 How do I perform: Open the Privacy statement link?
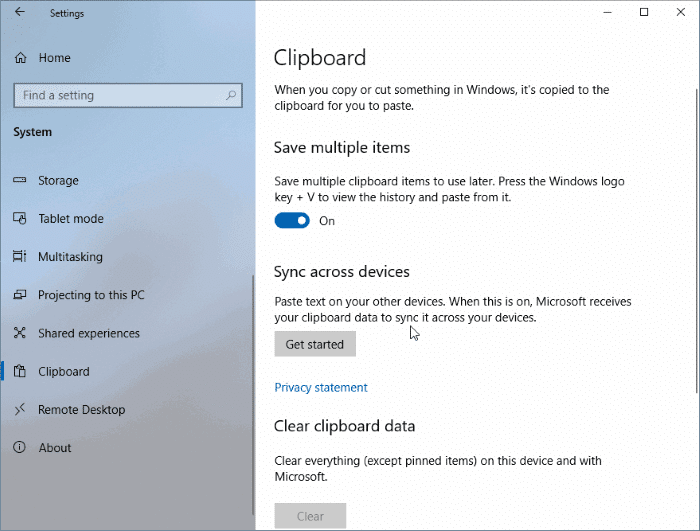[321, 387]
